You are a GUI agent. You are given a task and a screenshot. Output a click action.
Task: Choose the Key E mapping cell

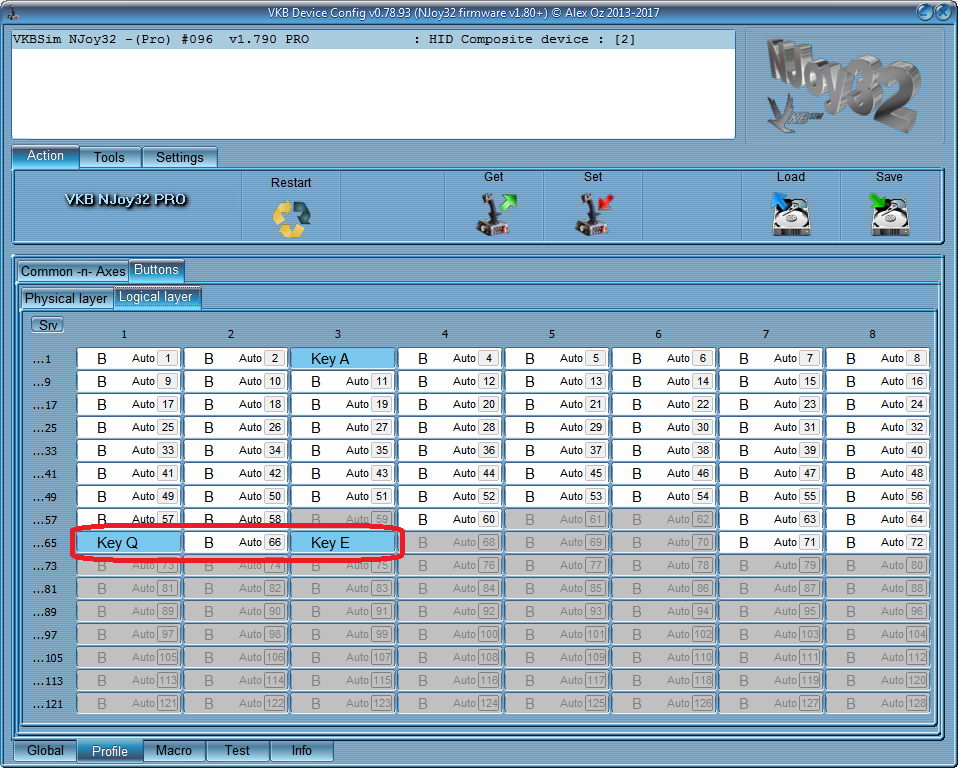tap(343, 543)
